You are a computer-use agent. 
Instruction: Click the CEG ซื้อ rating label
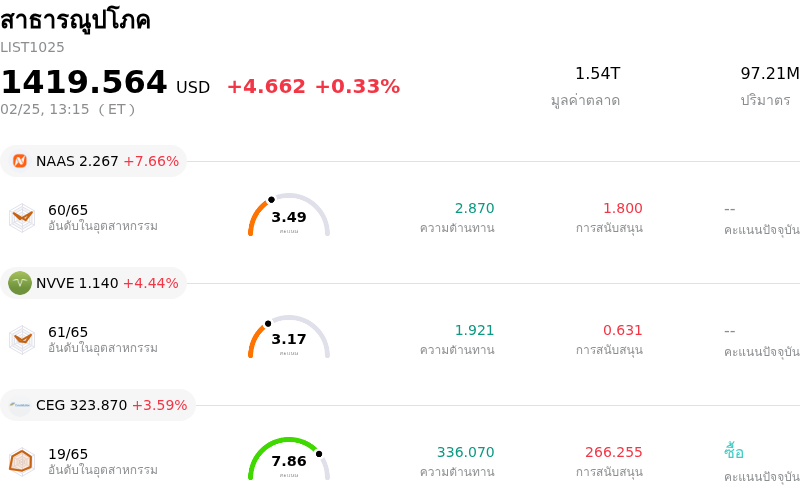pyautogui.click(x=734, y=452)
